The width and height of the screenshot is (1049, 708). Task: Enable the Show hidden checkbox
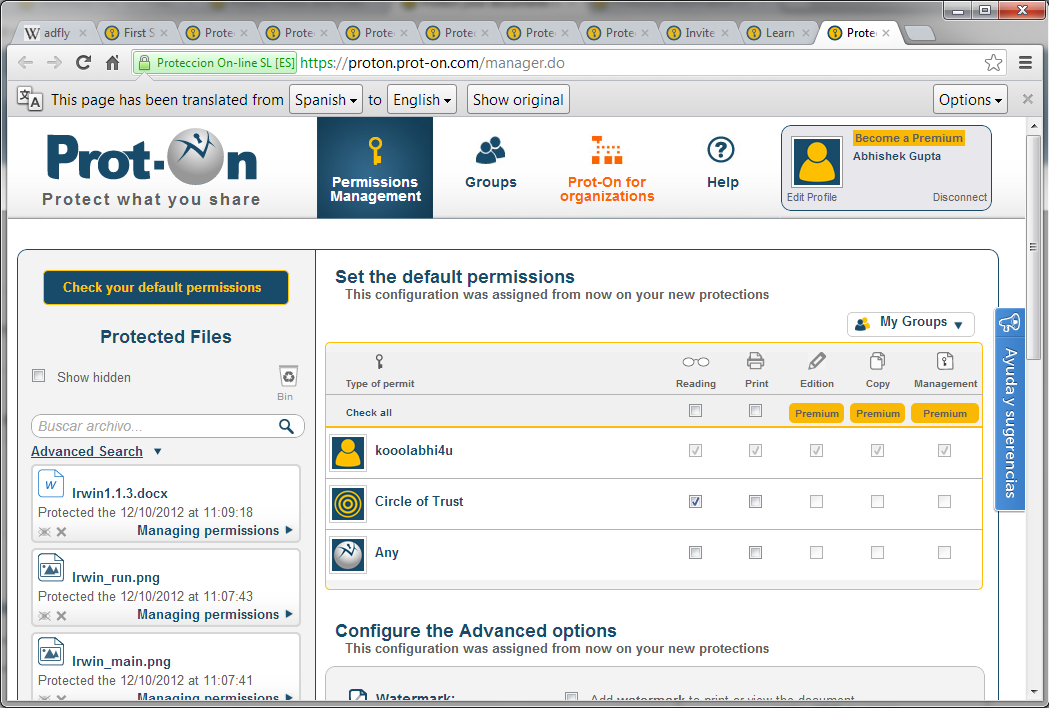[x=39, y=376]
